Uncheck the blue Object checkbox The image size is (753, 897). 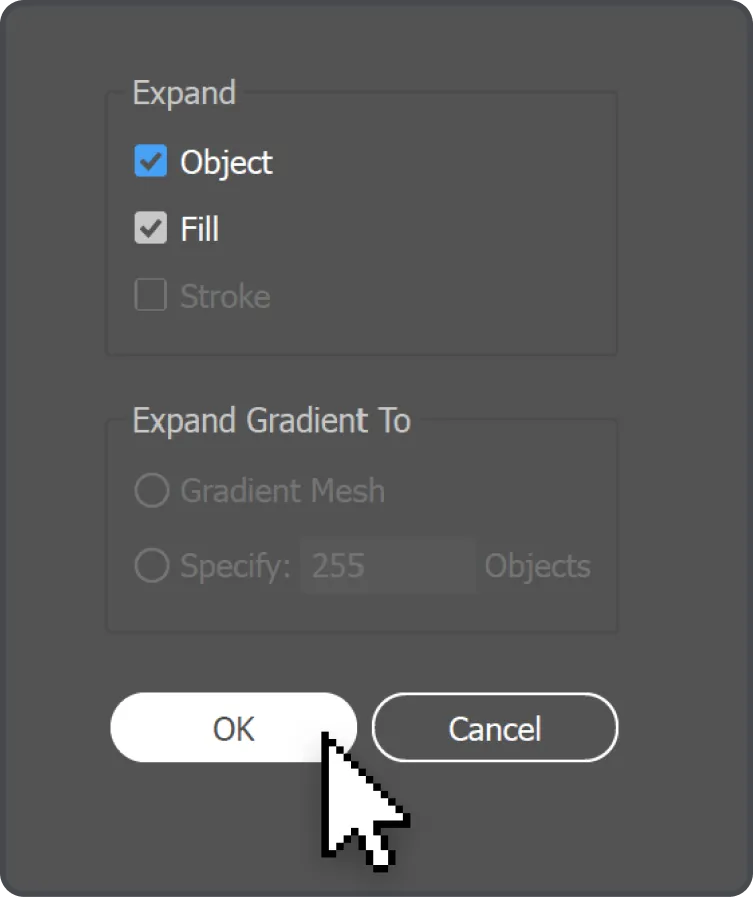pos(150,161)
